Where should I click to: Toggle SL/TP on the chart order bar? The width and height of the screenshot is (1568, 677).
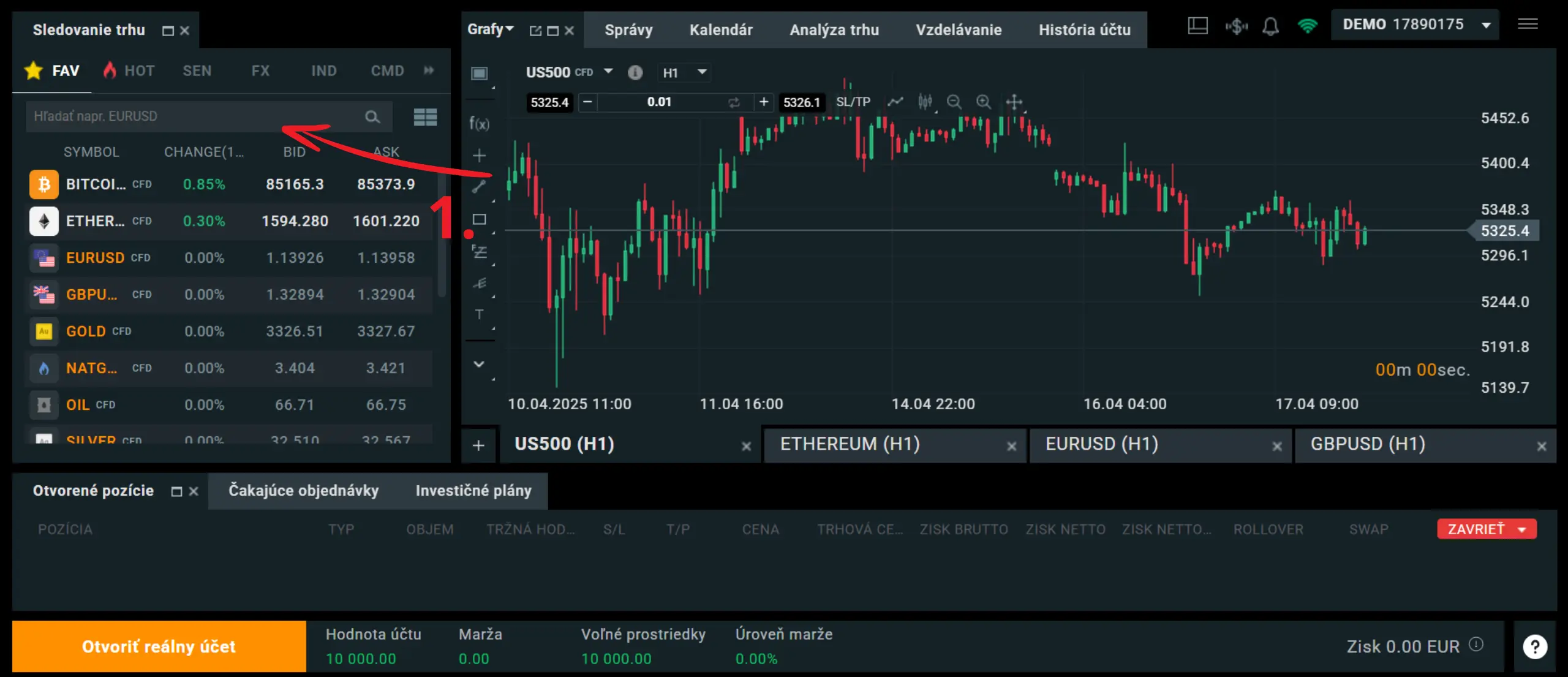[853, 102]
